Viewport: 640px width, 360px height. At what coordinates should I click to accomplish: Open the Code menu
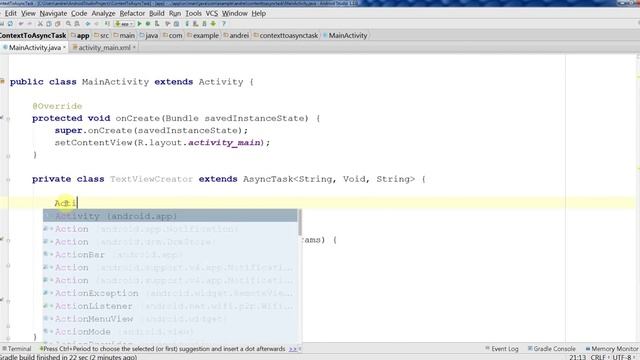pyautogui.click(x=79, y=13)
